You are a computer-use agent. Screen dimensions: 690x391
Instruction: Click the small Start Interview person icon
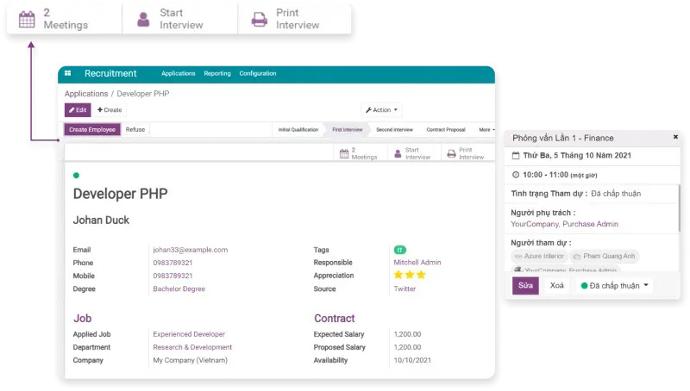398,153
